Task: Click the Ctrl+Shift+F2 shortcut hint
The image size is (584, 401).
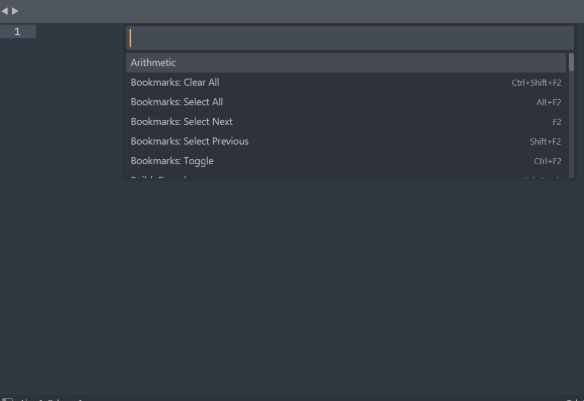Action: 536,83
